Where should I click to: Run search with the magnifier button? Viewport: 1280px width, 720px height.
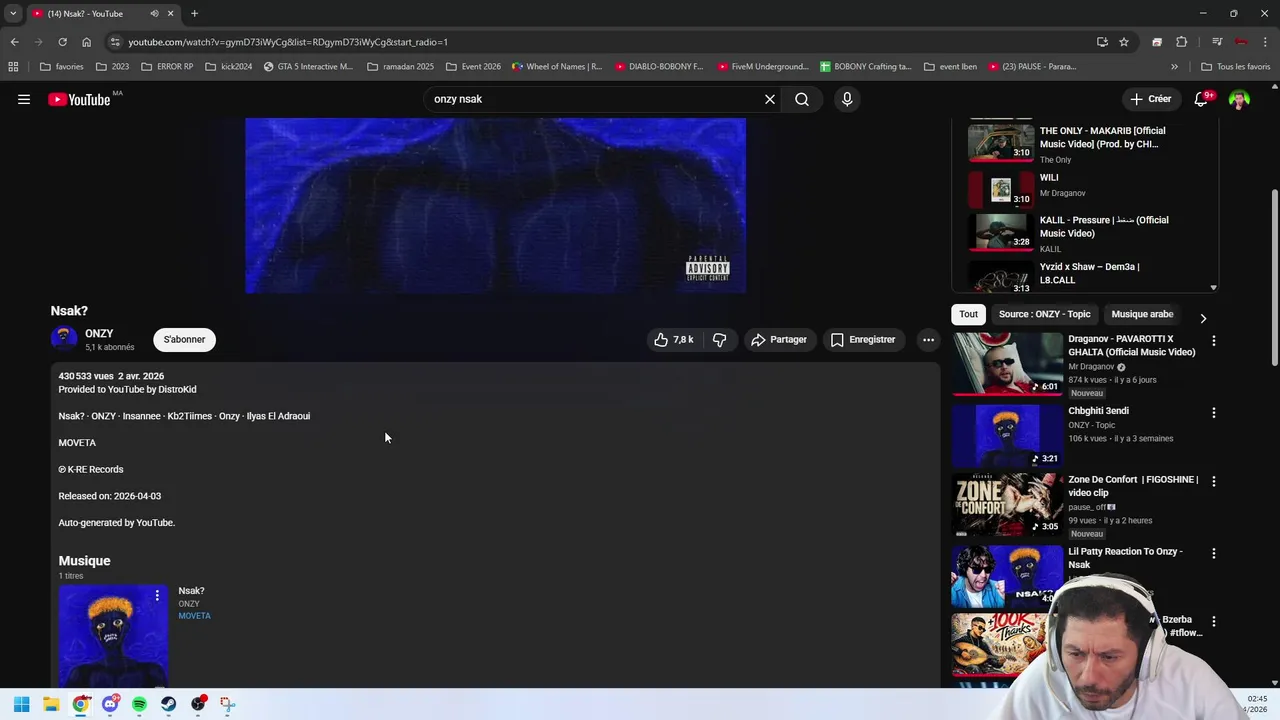pos(802,99)
